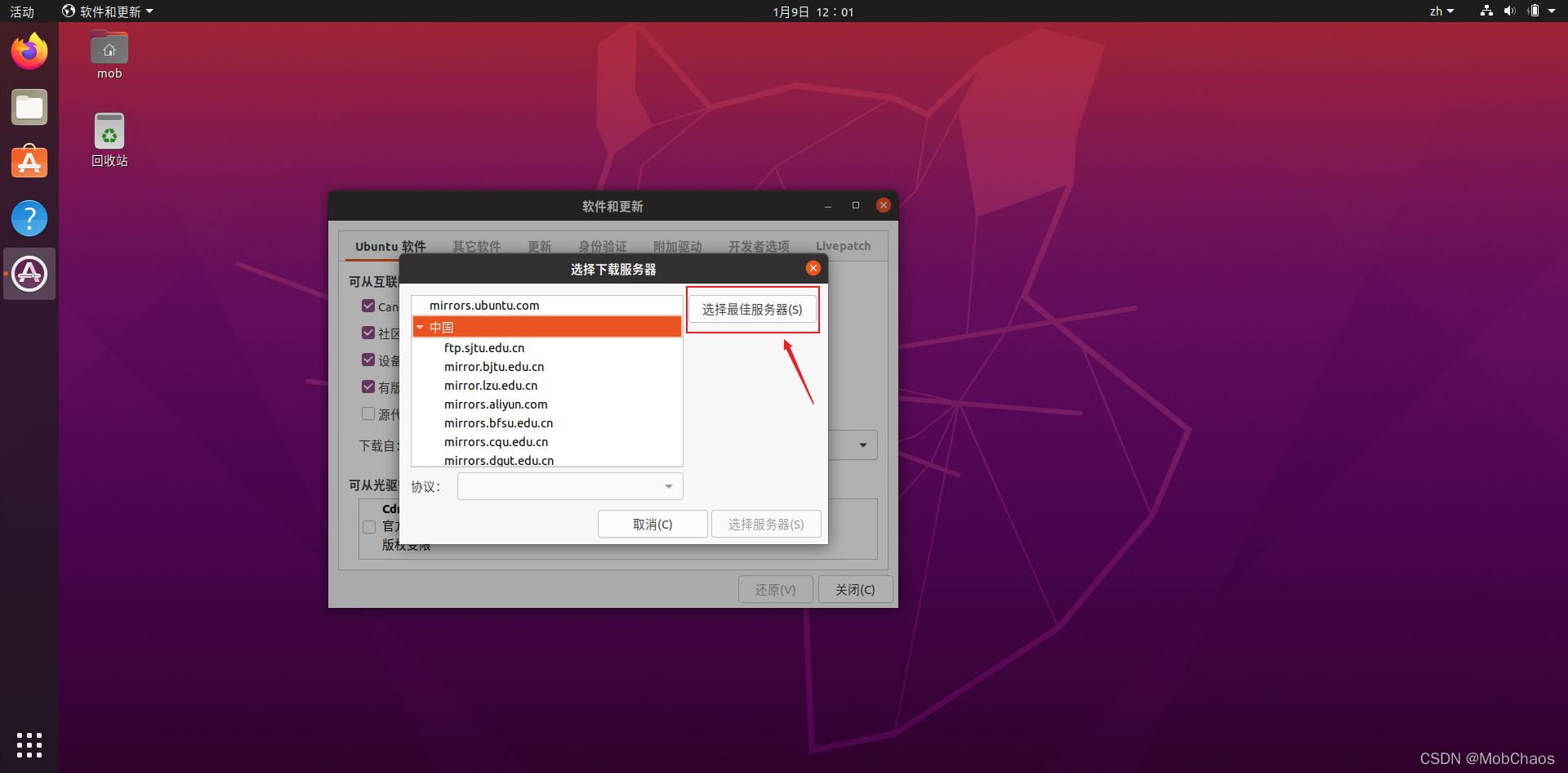Select mirrors.bfsu.edu.cn mirror
This screenshot has height=773, width=1568.
point(547,423)
